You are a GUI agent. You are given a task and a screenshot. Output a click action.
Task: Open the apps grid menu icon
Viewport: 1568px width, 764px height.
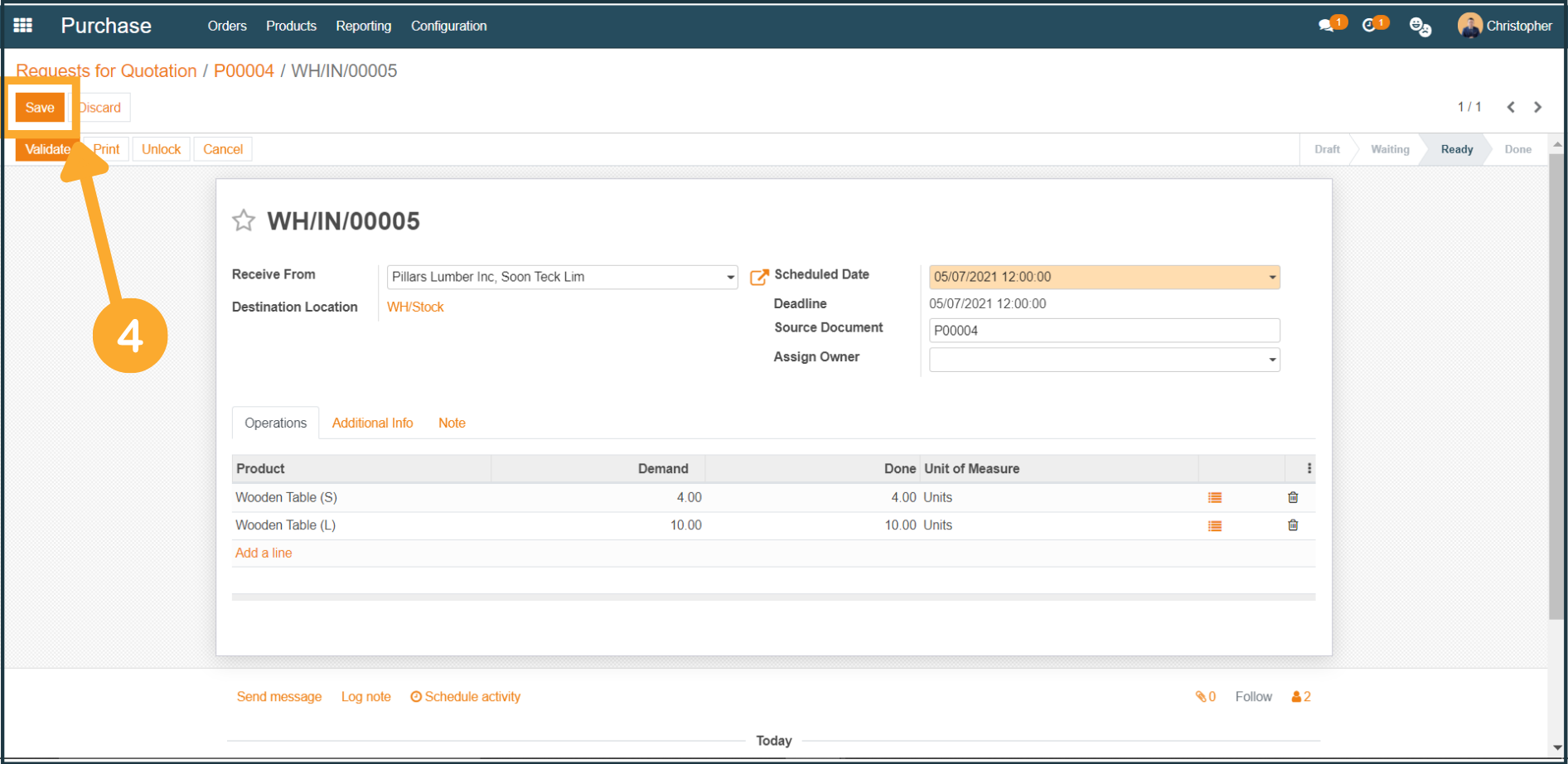[x=23, y=26]
